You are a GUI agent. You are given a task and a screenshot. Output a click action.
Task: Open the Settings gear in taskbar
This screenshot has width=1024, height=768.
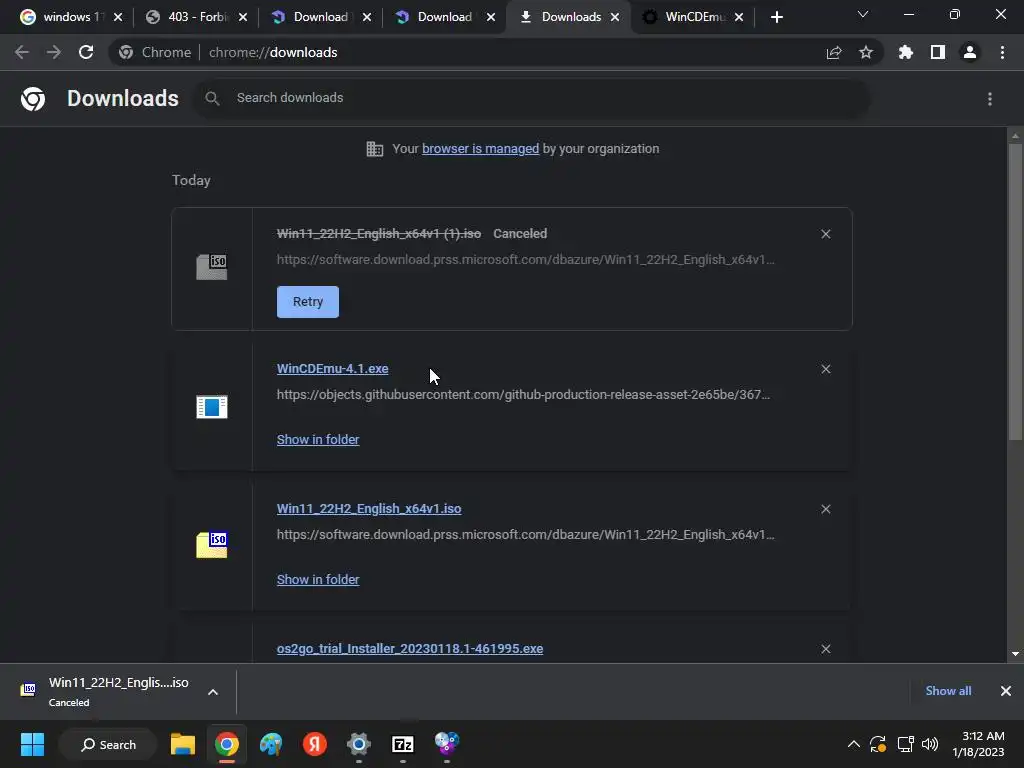click(359, 744)
